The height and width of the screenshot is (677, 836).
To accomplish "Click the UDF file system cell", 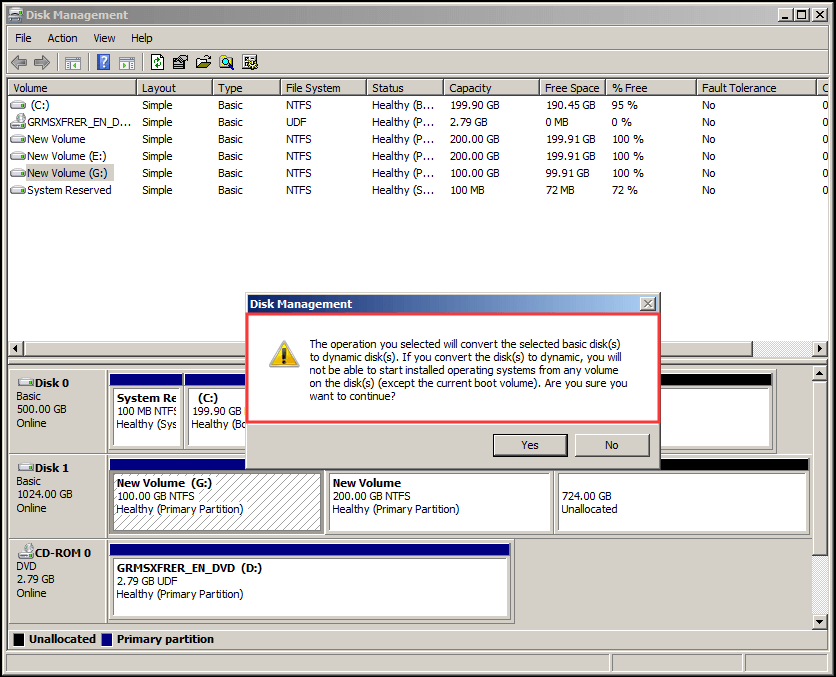I will coord(296,122).
